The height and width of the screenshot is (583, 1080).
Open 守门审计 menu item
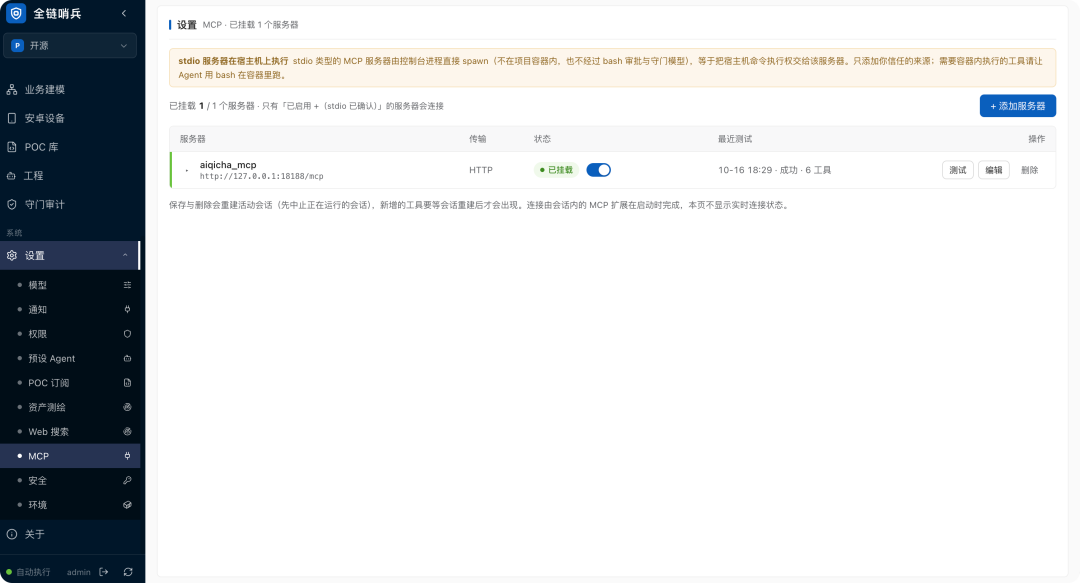(x=70, y=204)
